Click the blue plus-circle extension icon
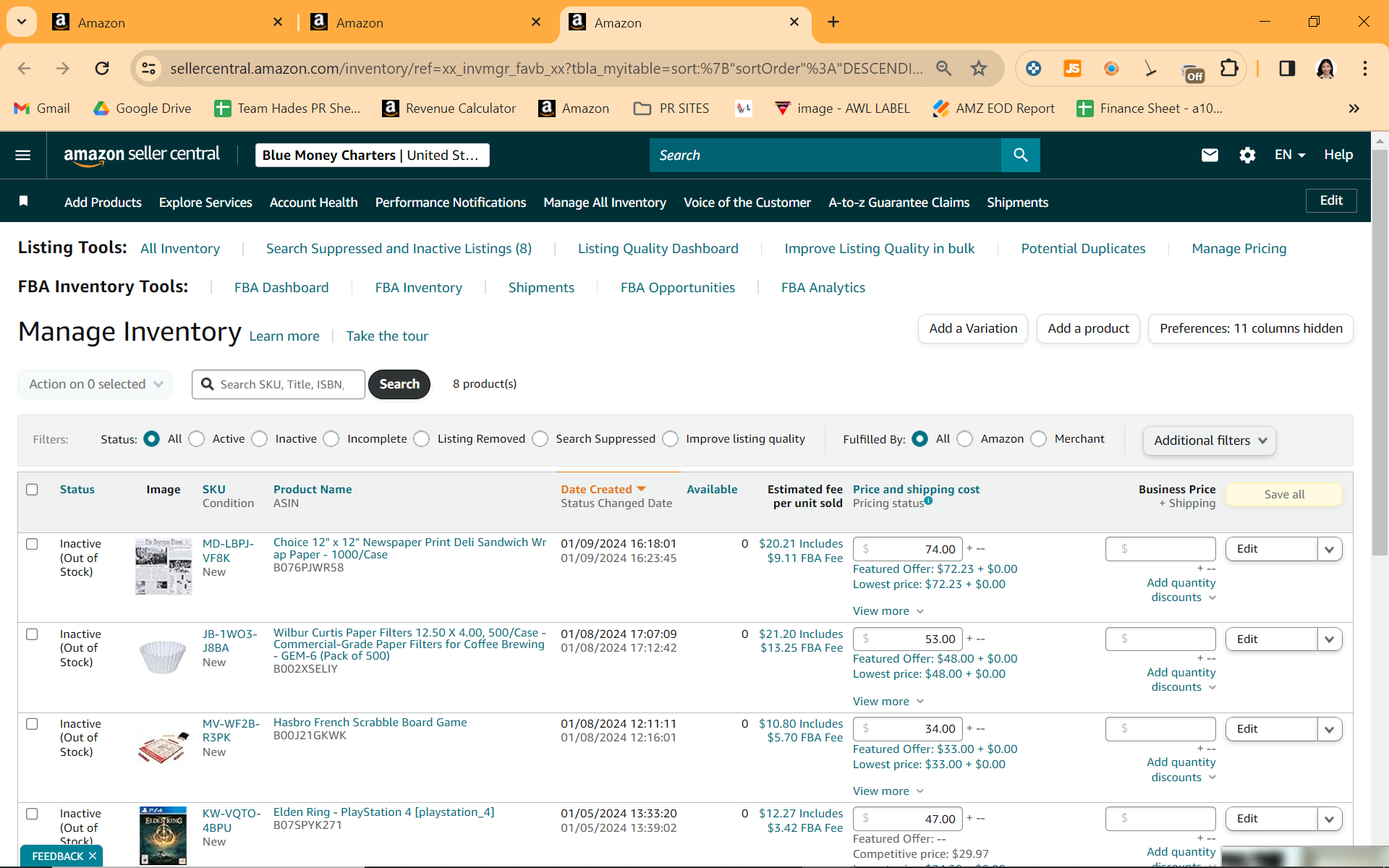The width and height of the screenshot is (1389, 868). click(x=1034, y=68)
